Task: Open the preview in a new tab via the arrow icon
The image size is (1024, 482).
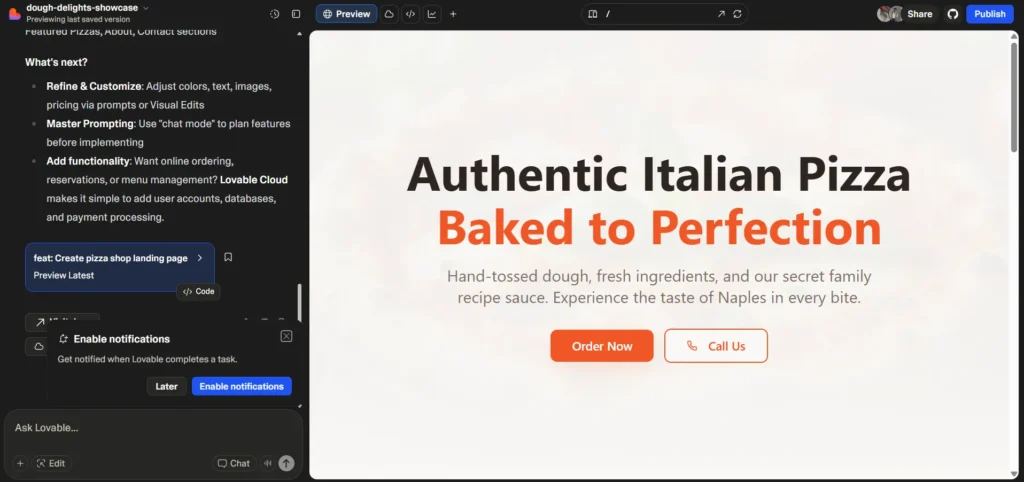Action: (721, 14)
